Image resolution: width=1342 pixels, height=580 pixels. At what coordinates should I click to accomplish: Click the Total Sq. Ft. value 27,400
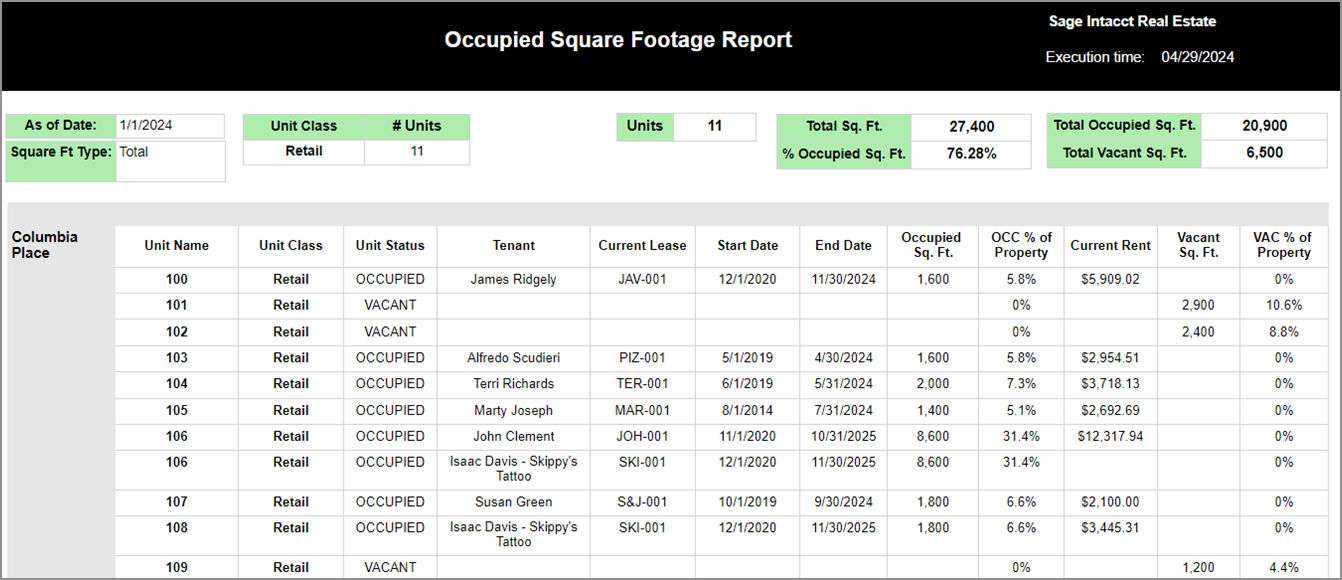[x=970, y=127]
